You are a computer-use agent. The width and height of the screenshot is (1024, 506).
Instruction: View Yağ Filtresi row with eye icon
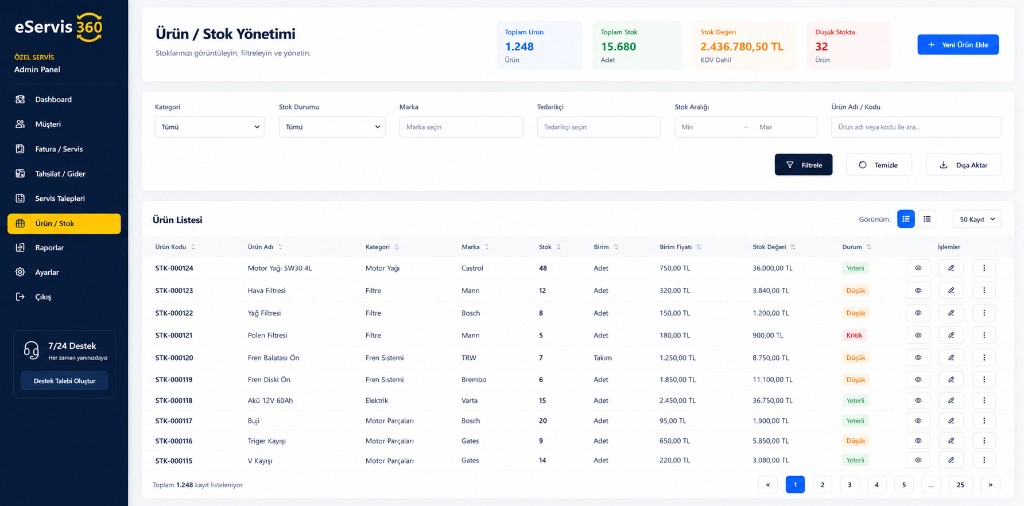pos(918,313)
